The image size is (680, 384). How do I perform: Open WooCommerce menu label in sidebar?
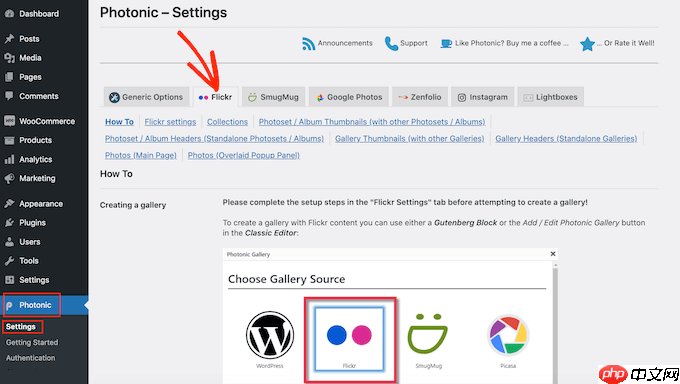pos(47,121)
